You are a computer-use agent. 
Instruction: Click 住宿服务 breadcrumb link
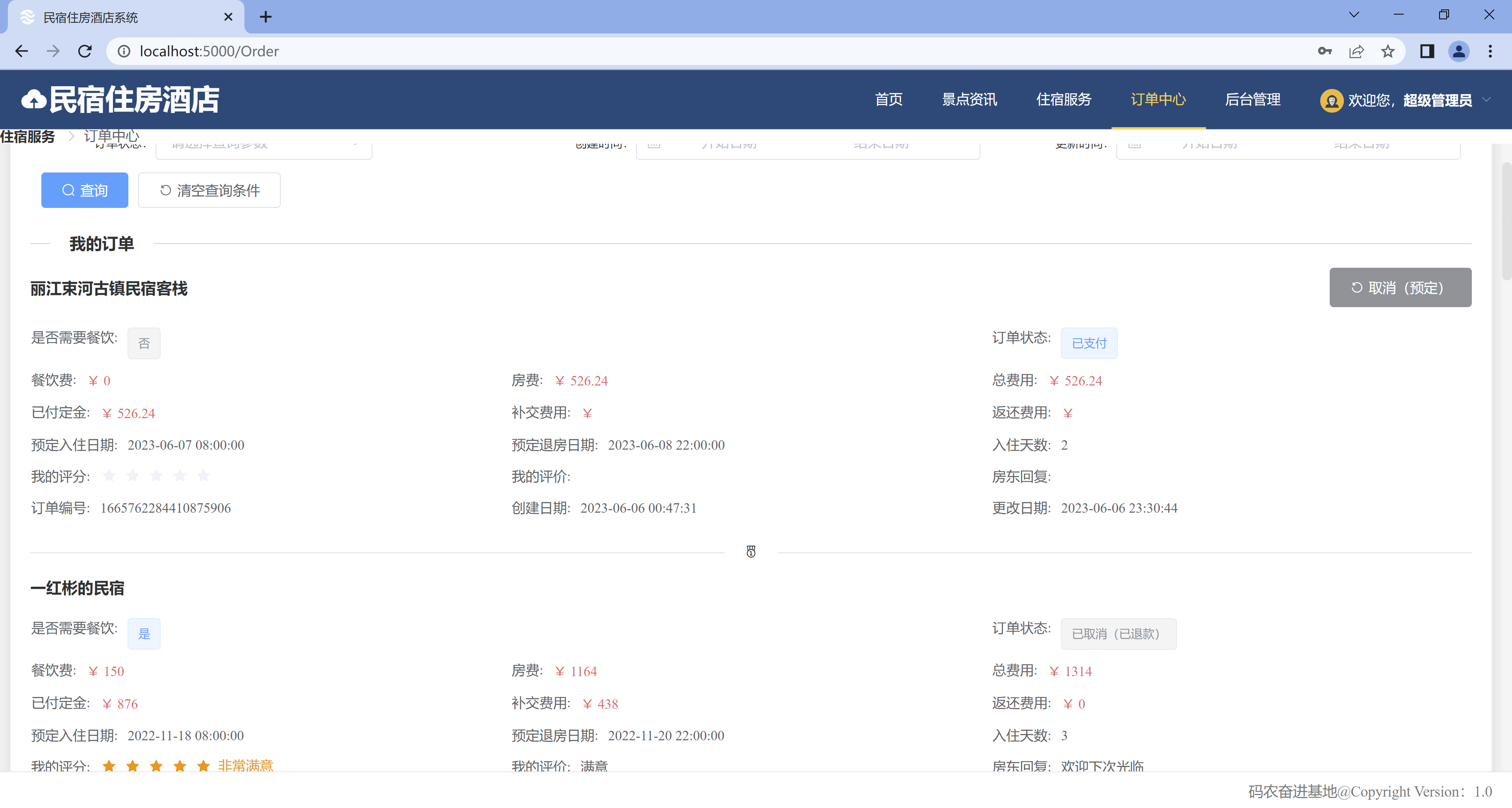coord(28,137)
